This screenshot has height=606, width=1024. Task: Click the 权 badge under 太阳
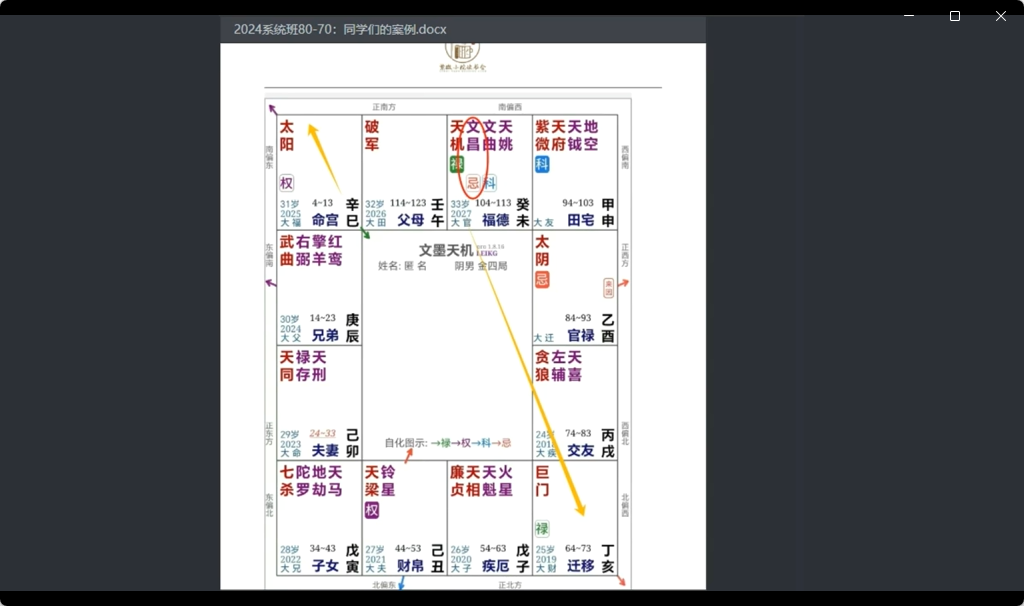[287, 183]
